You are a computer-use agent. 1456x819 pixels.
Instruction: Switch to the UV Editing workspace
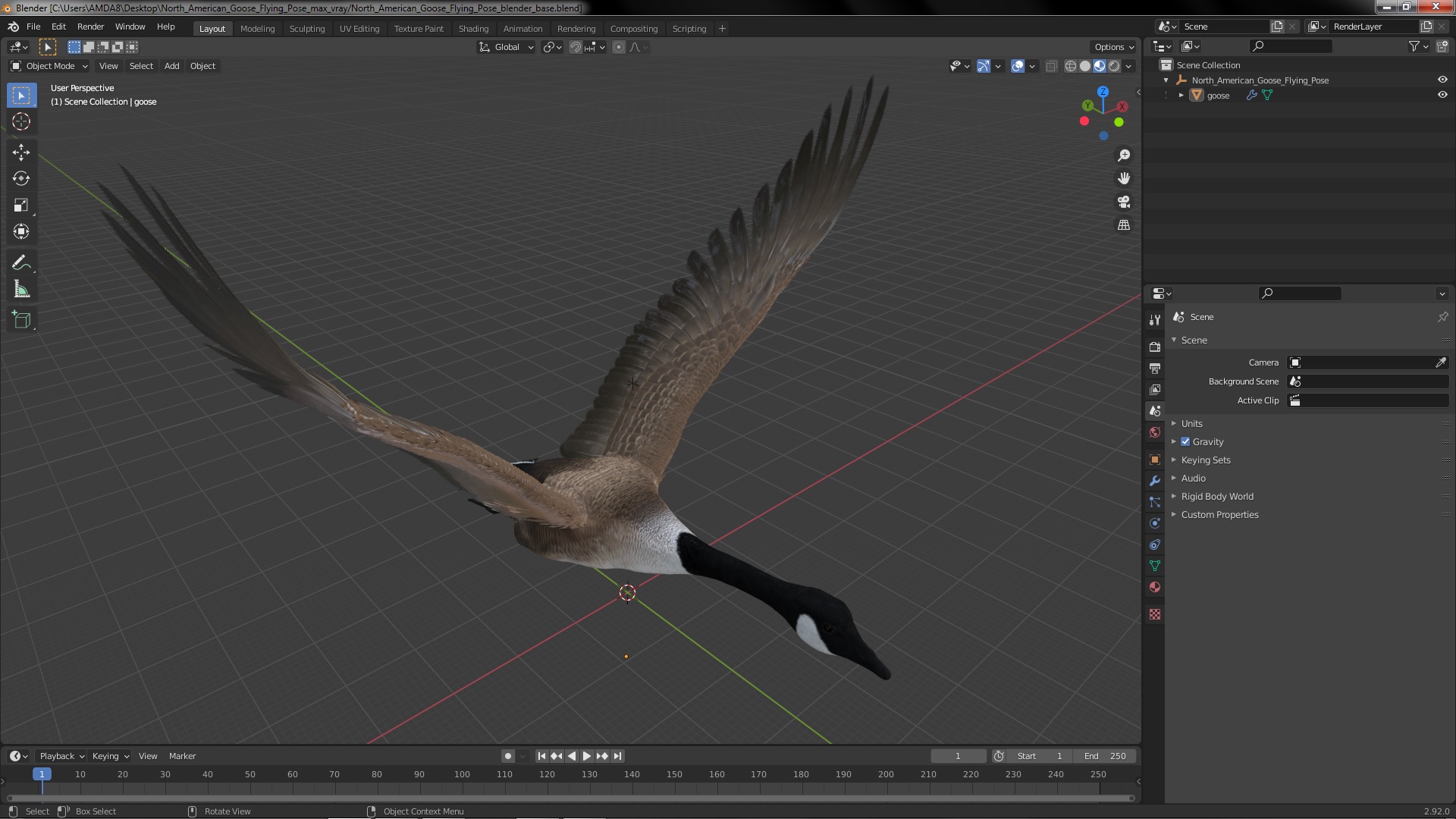pyautogui.click(x=359, y=29)
